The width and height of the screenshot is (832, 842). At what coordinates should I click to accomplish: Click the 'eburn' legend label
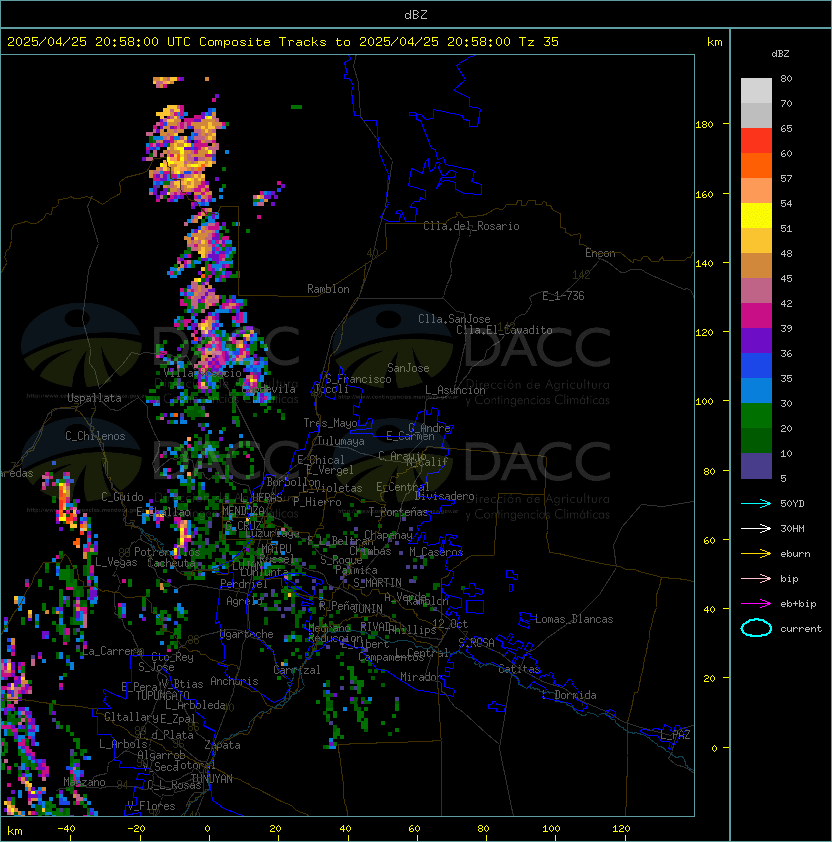(x=795, y=554)
